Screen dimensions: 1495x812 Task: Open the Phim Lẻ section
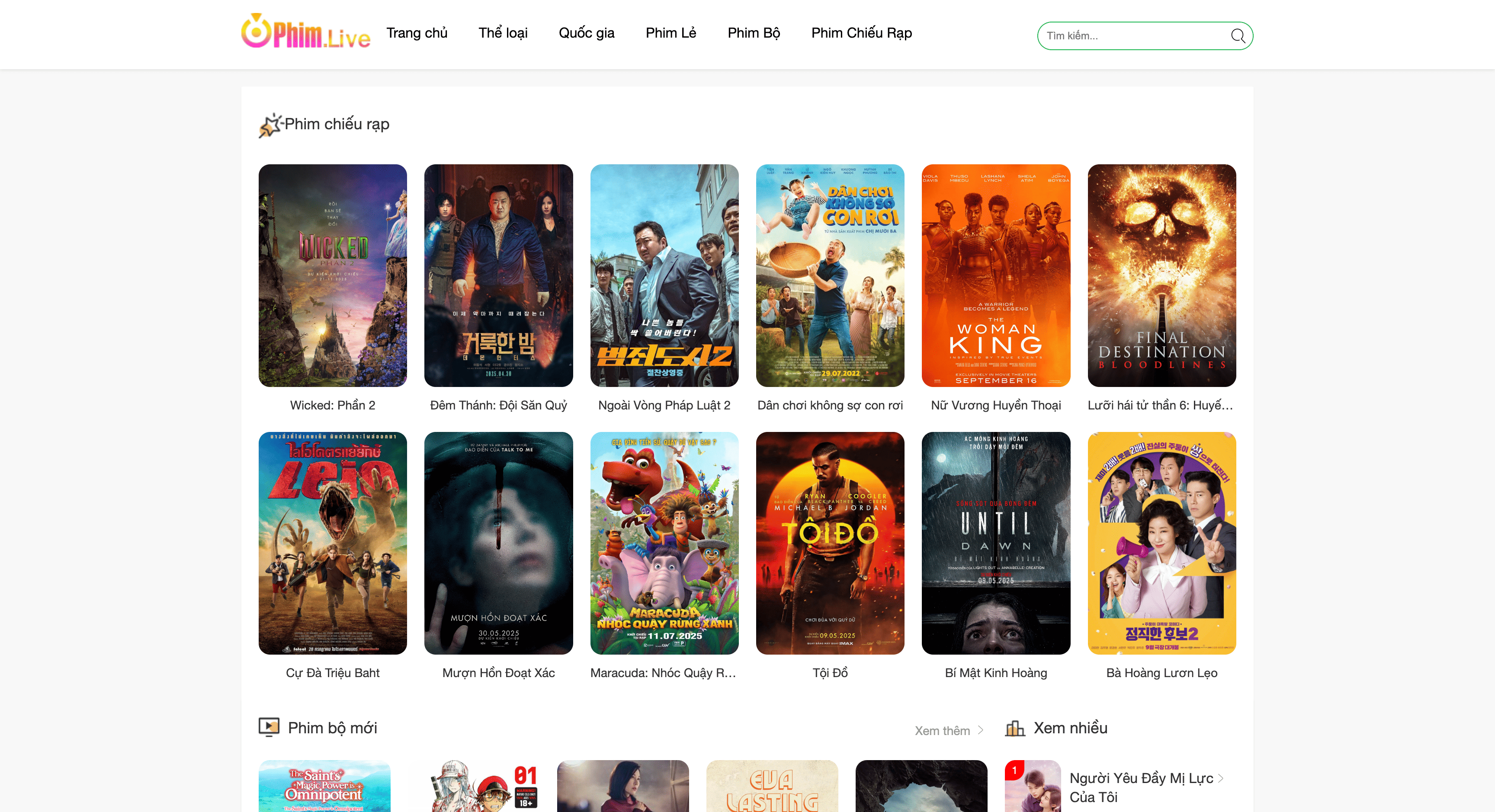(671, 33)
